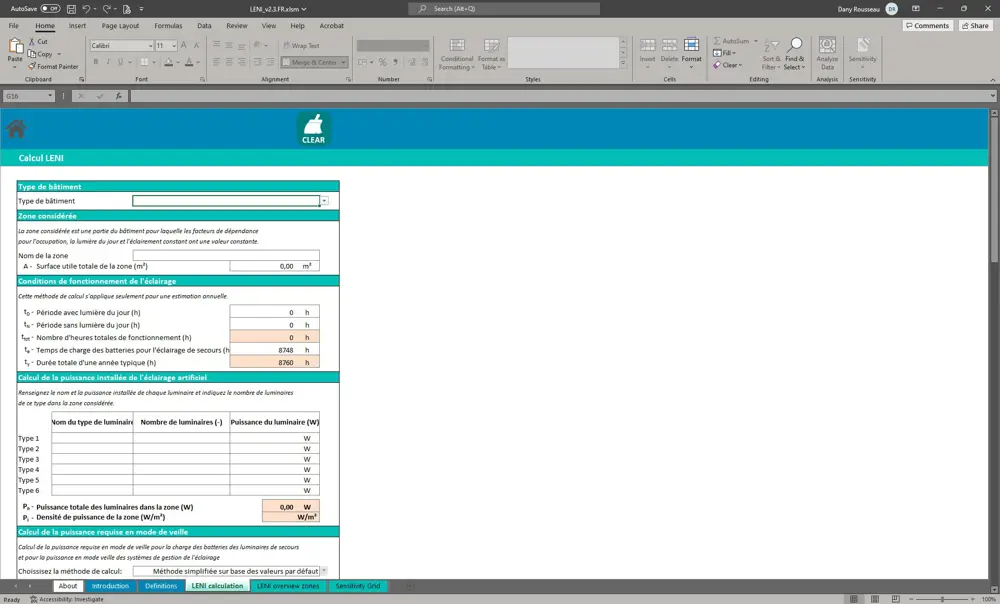Click the Nom de la zone input field
This screenshot has height=604, width=1000.
coord(226,255)
